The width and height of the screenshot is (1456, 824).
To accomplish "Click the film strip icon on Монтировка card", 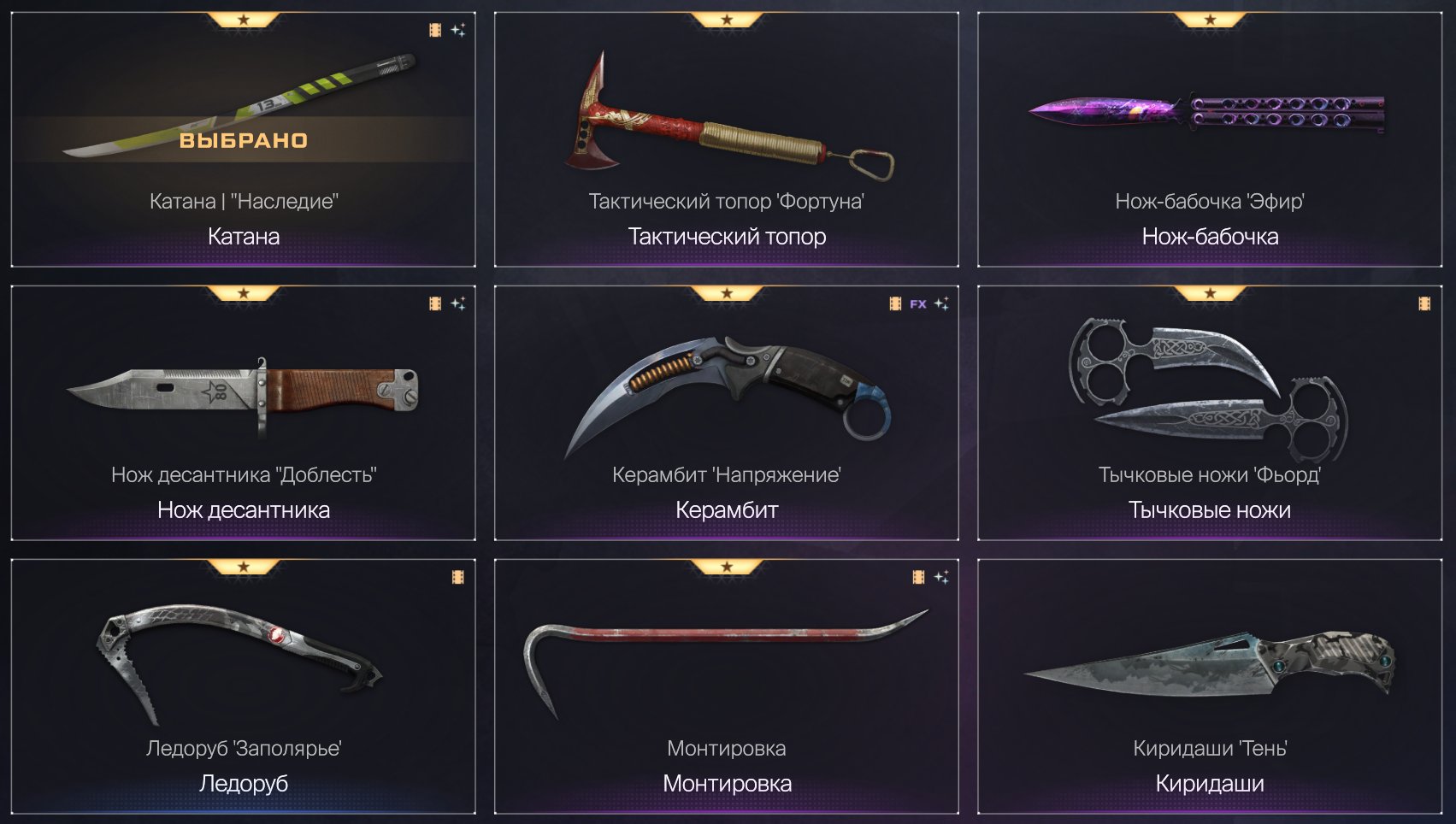I will coord(918,578).
